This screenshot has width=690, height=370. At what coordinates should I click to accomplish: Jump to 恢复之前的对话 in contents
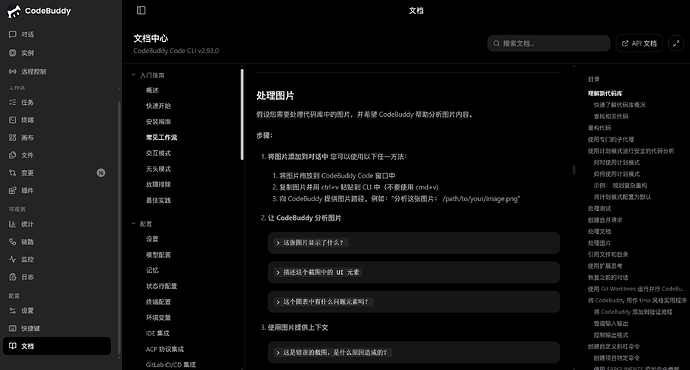coord(608,277)
